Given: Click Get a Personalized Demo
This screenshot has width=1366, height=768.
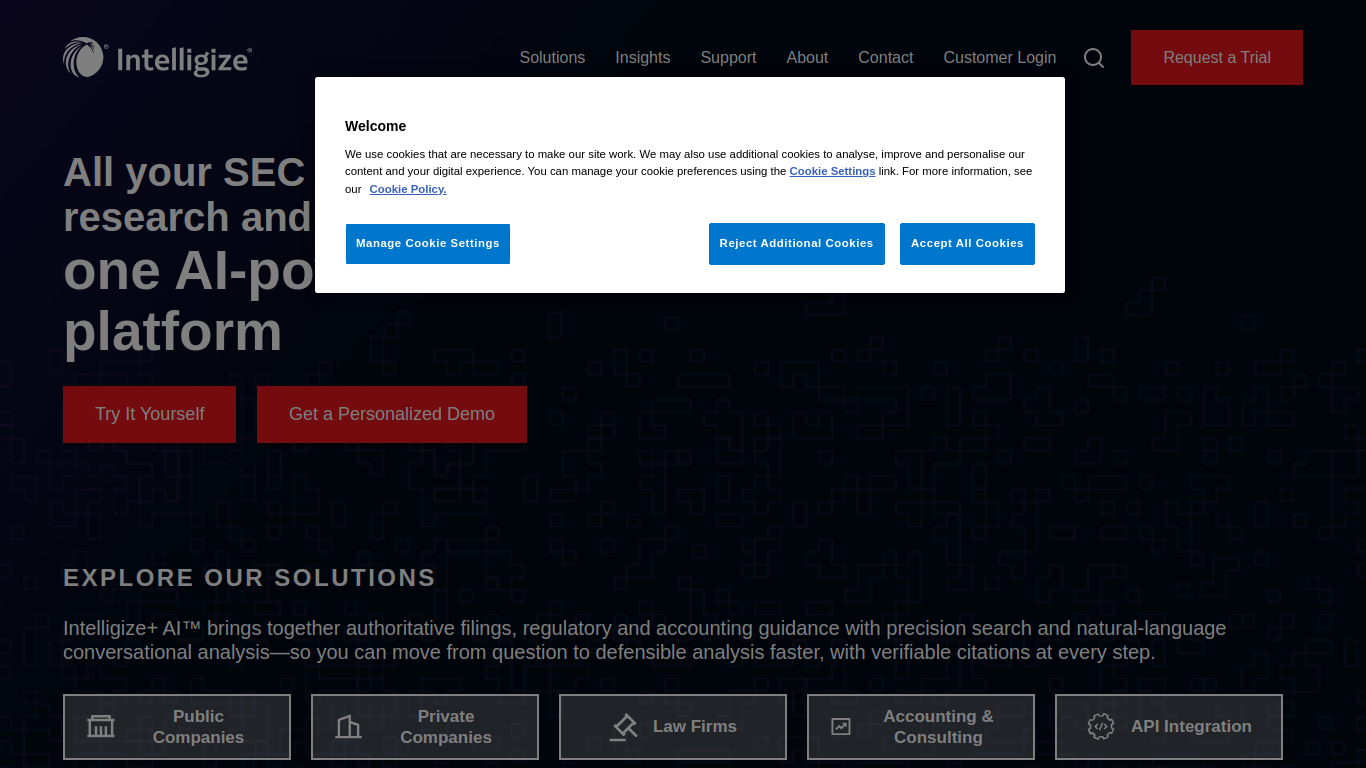Looking at the screenshot, I should click(x=392, y=414).
